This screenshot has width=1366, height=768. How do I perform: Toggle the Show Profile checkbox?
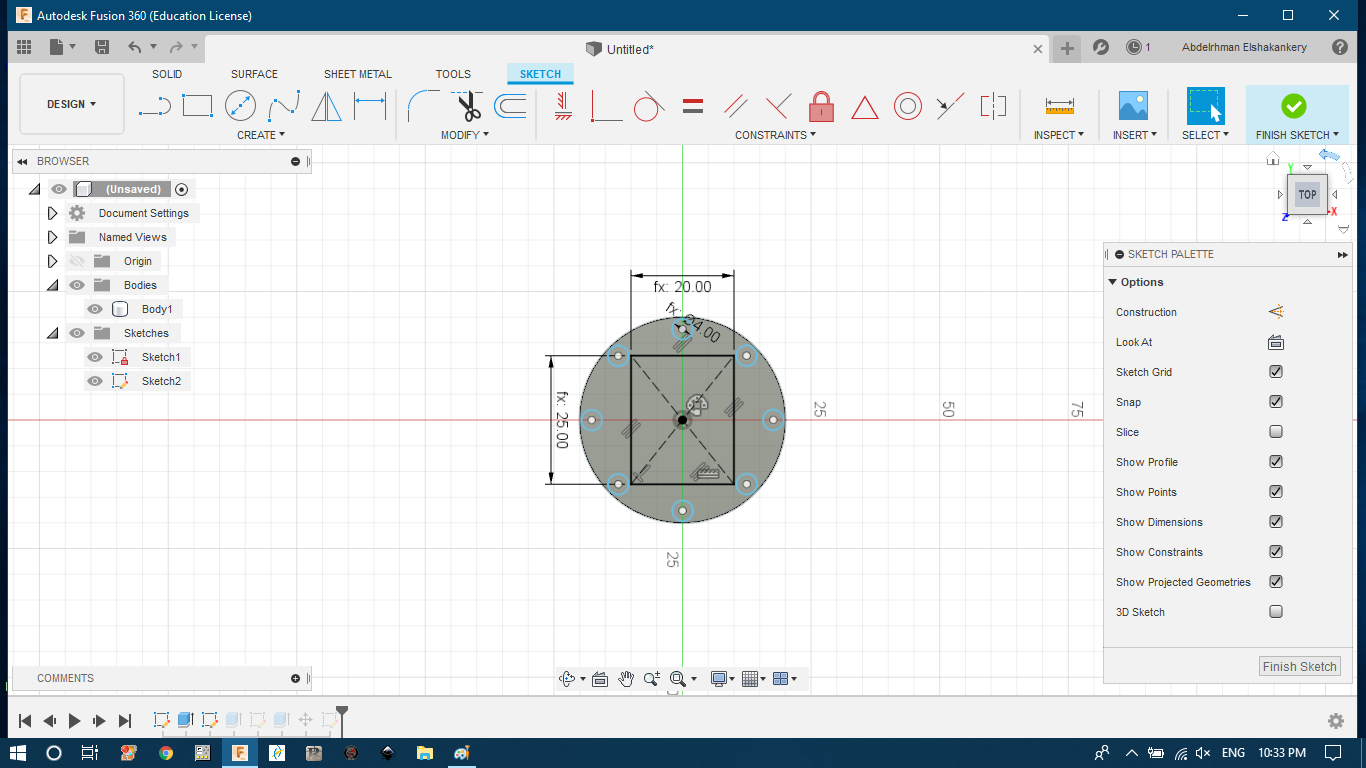pyautogui.click(x=1276, y=462)
